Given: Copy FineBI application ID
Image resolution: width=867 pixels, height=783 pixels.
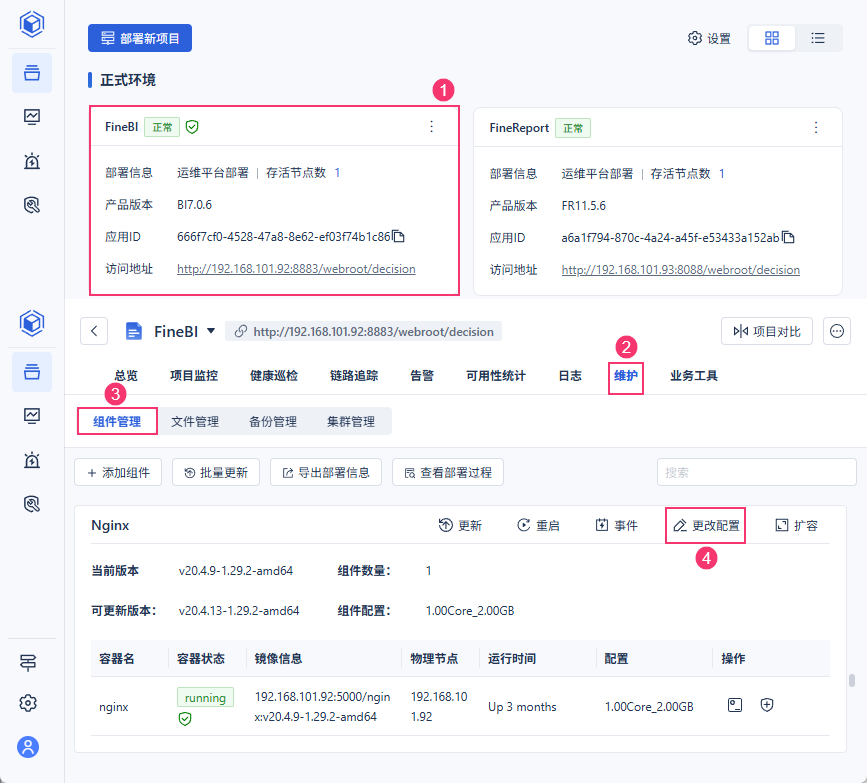Looking at the screenshot, I should pos(399,237).
